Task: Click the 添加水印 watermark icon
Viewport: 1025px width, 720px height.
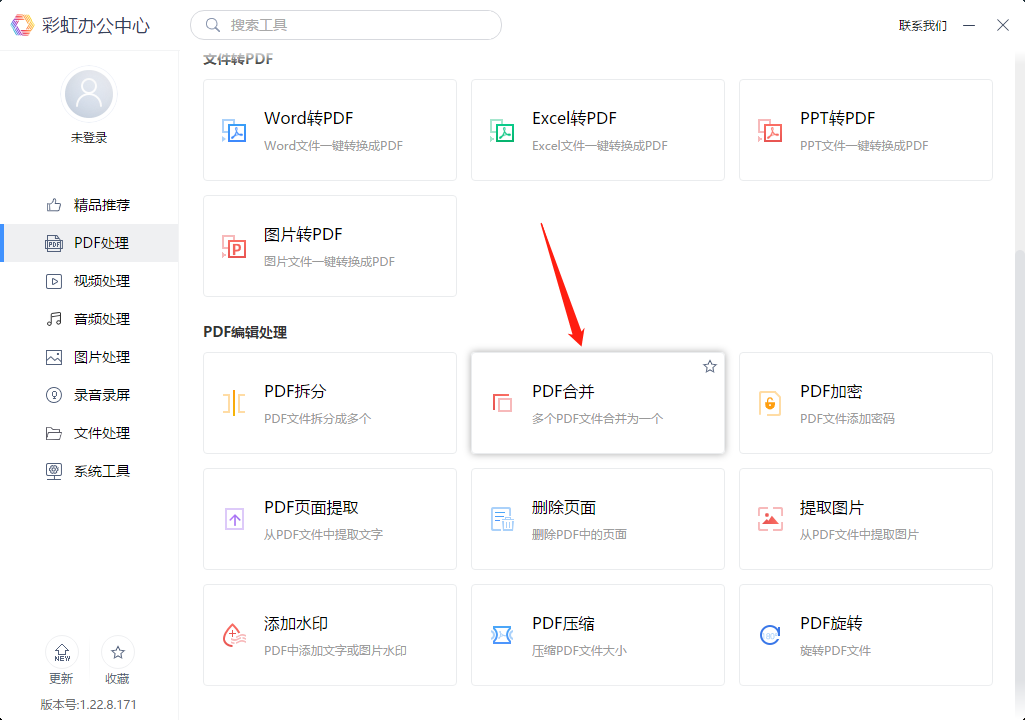Action: pos(234,635)
